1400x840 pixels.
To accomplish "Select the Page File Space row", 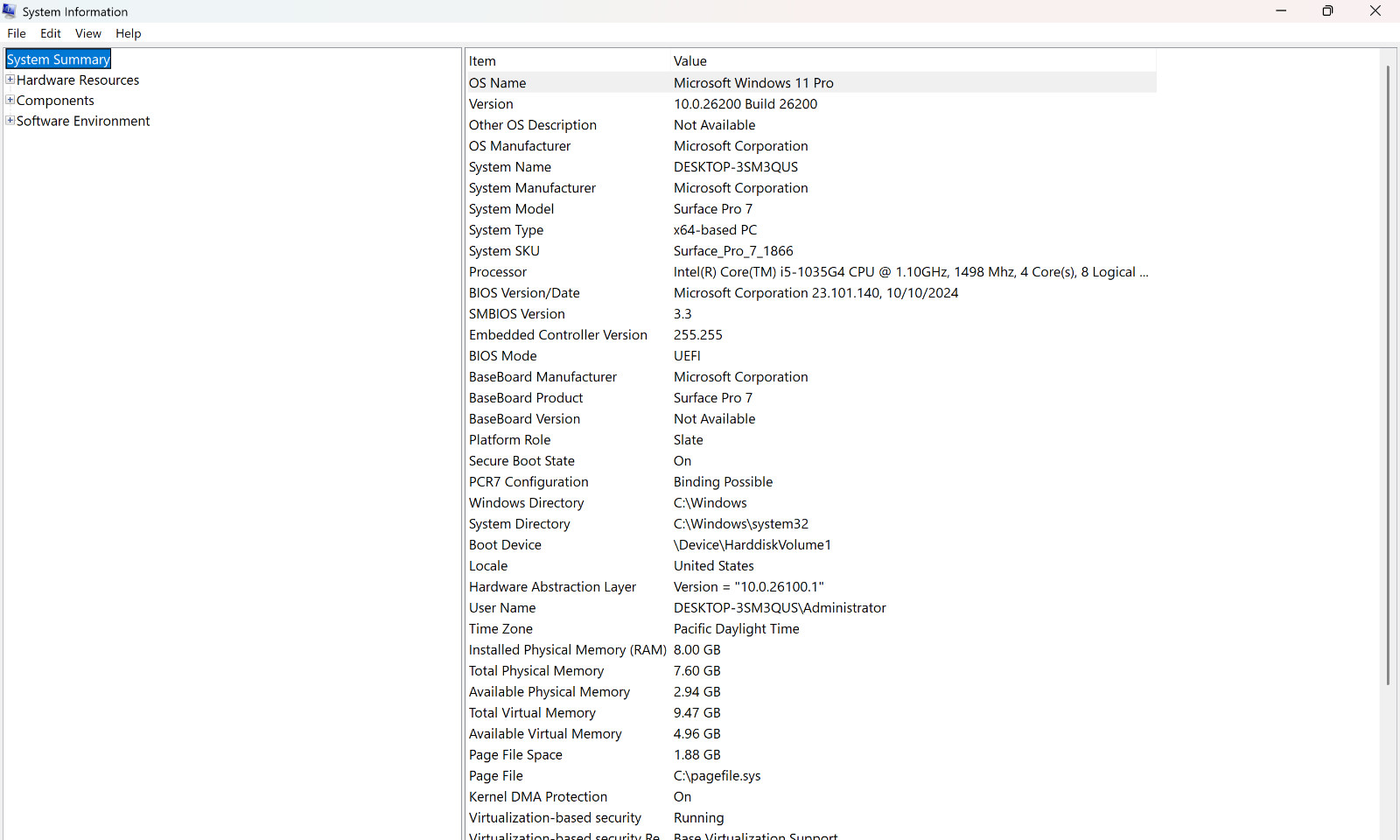I will [x=811, y=755].
